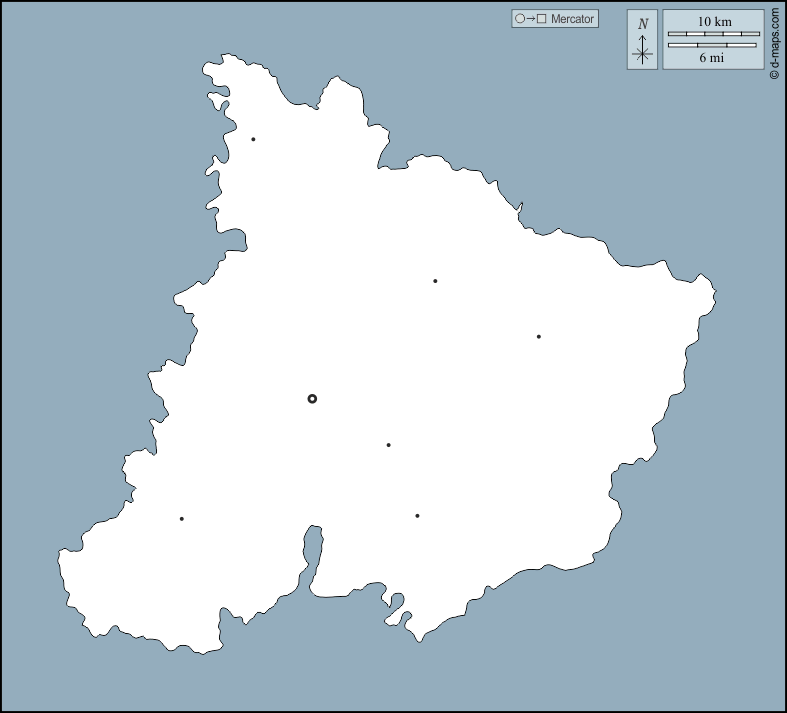Click the circle symbol in Mercator legend
Screen dimensions: 787x713
coord(519,19)
